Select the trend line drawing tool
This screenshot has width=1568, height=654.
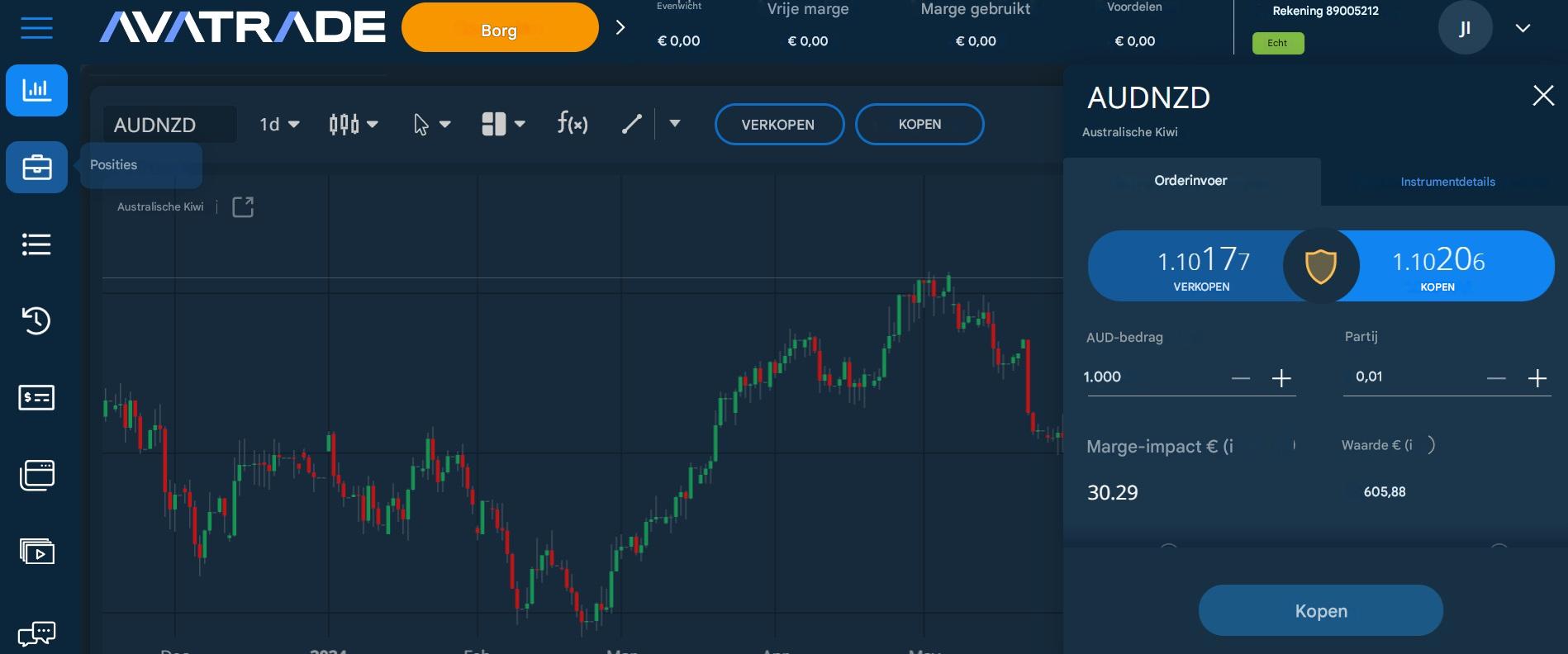coord(630,124)
